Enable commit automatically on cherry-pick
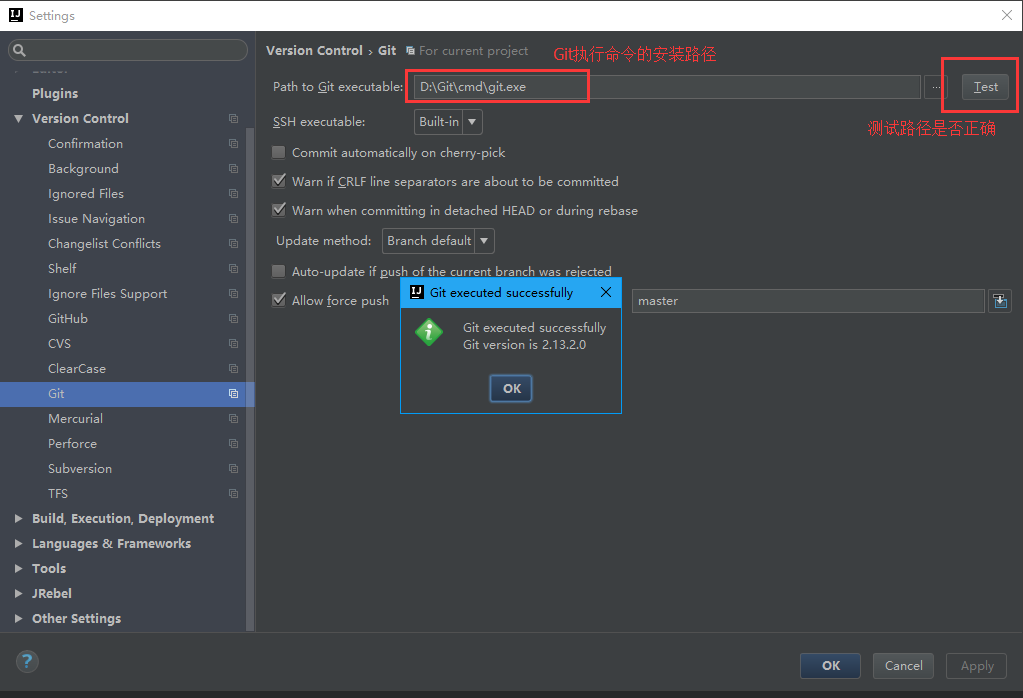 pyautogui.click(x=279, y=153)
